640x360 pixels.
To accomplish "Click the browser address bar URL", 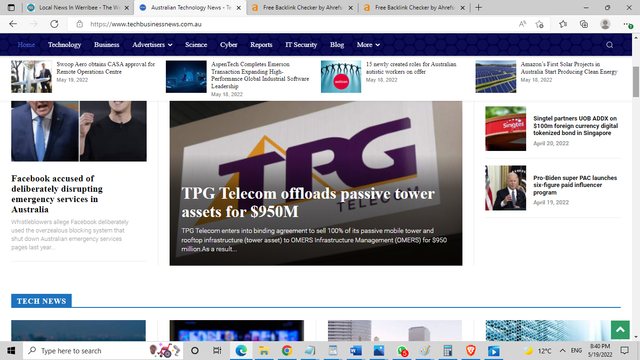I will [x=146, y=24].
